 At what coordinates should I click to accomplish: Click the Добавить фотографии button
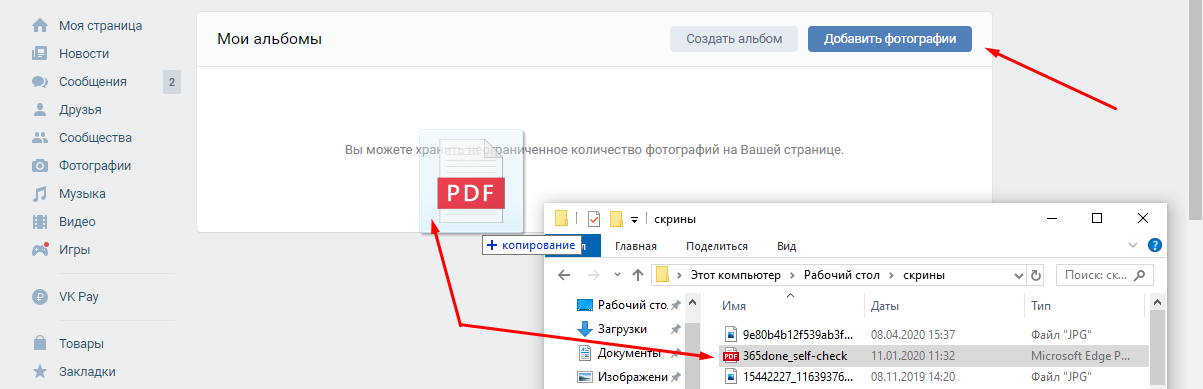pyautogui.click(x=890, y=39)
